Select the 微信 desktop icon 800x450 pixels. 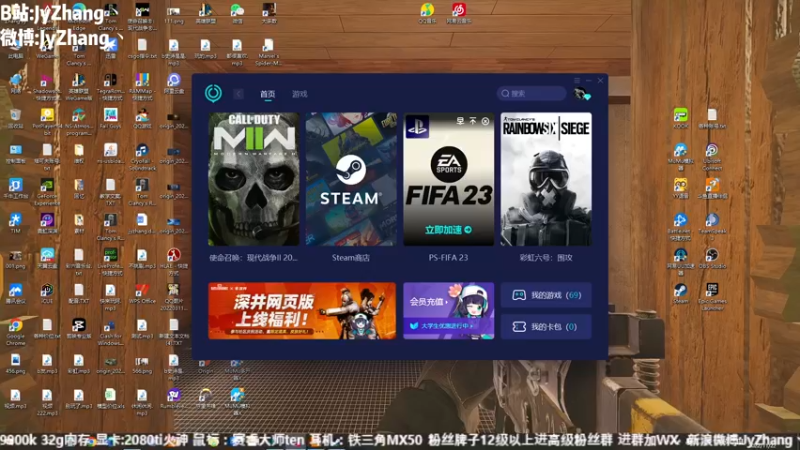click(237, 13)
